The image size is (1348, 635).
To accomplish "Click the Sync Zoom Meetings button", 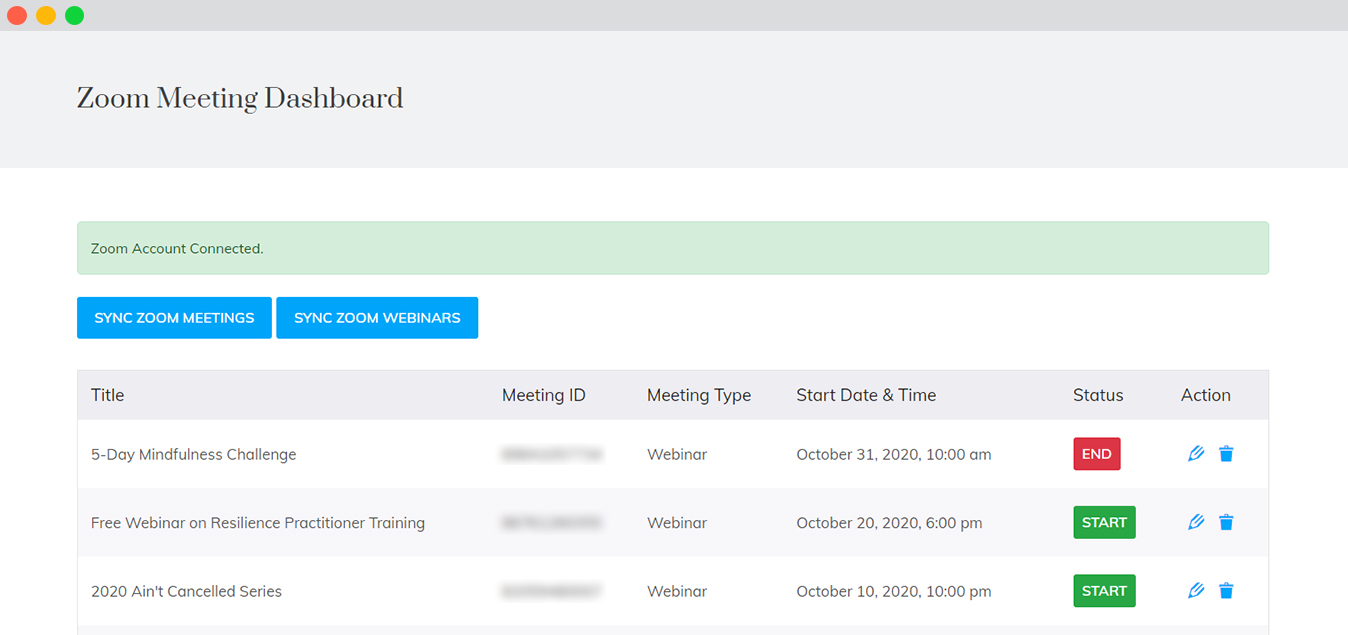I will (x=174, y=318).
